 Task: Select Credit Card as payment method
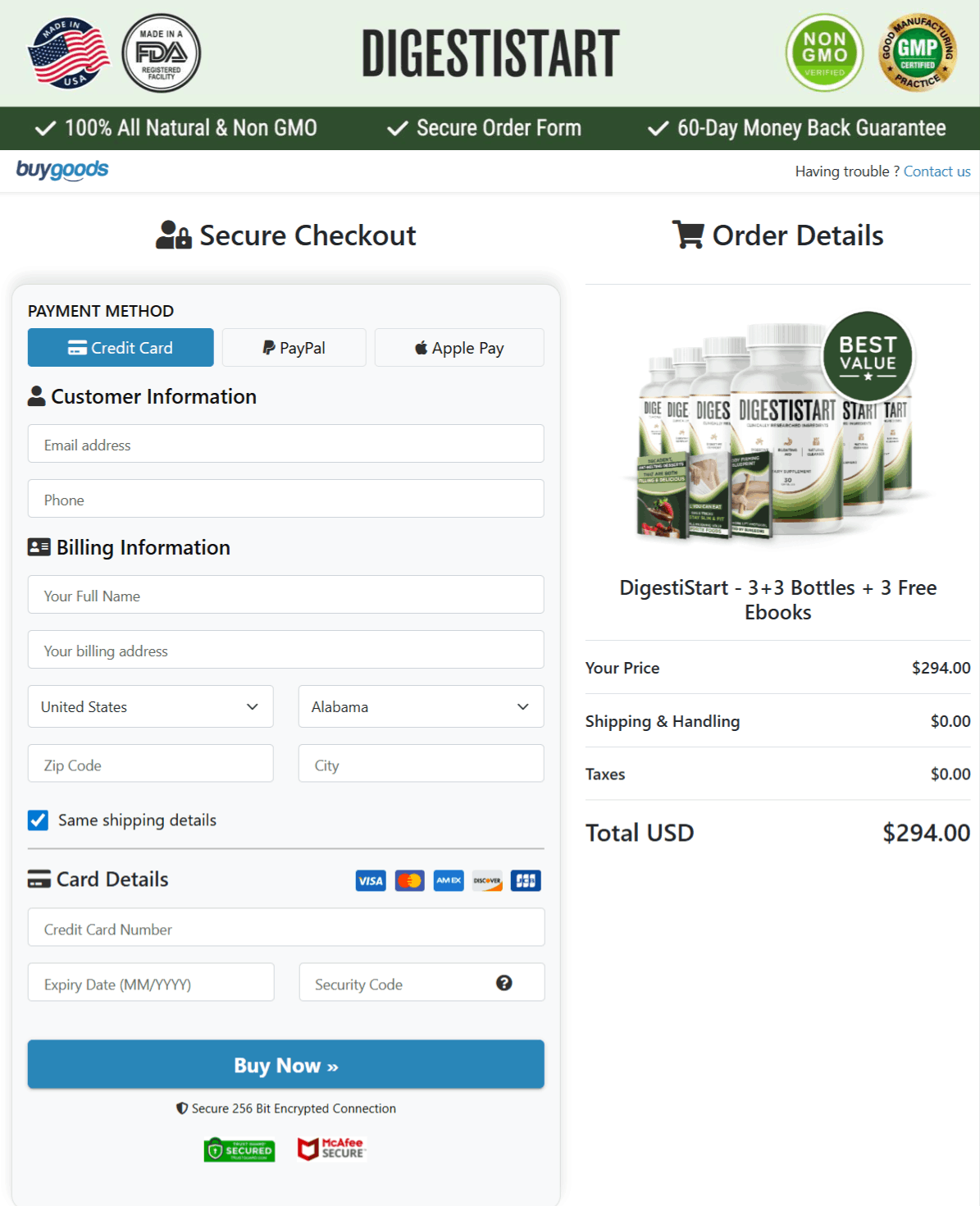coord(120,347)
